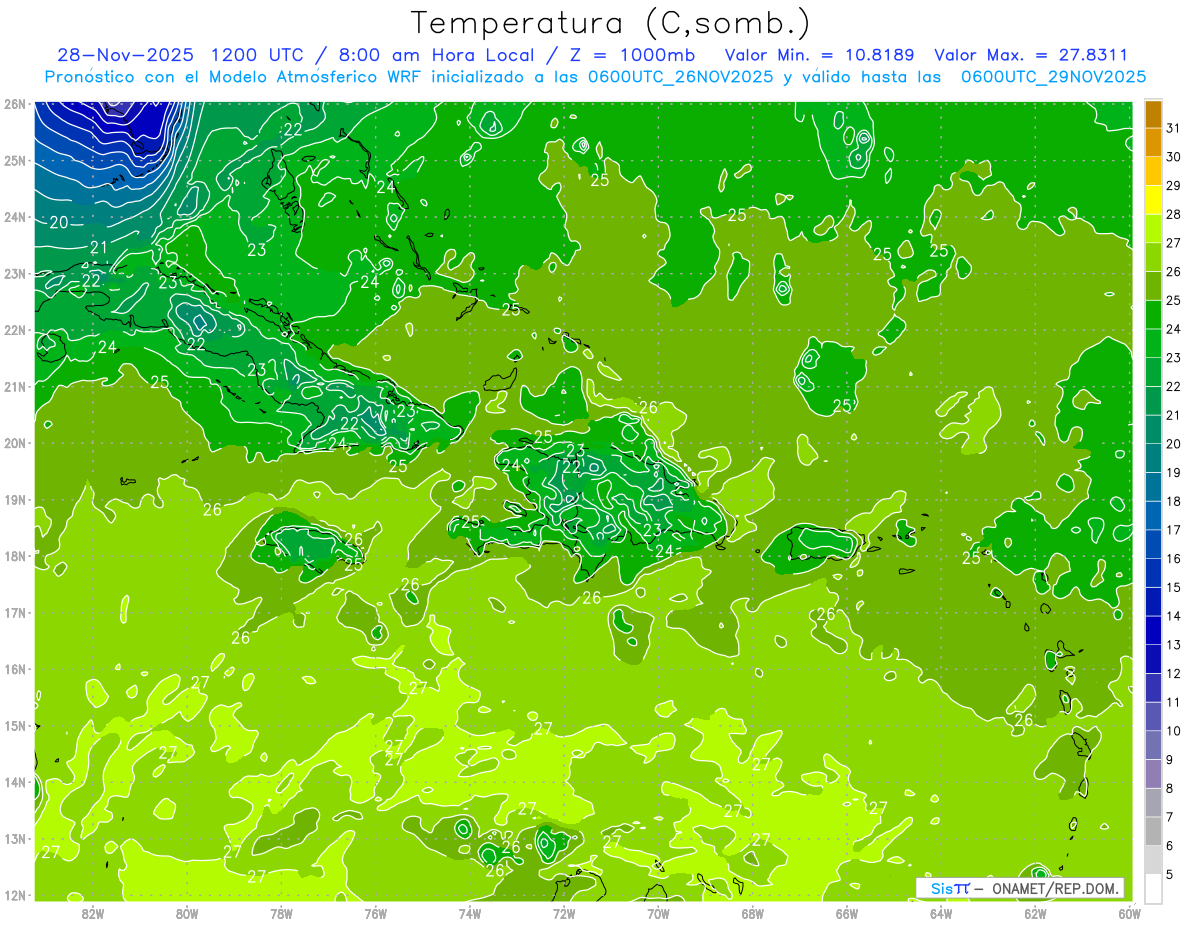1200x927 pixels.
Task: Pick the colorbar swatch between 10 and 11
Action: 1153,716
